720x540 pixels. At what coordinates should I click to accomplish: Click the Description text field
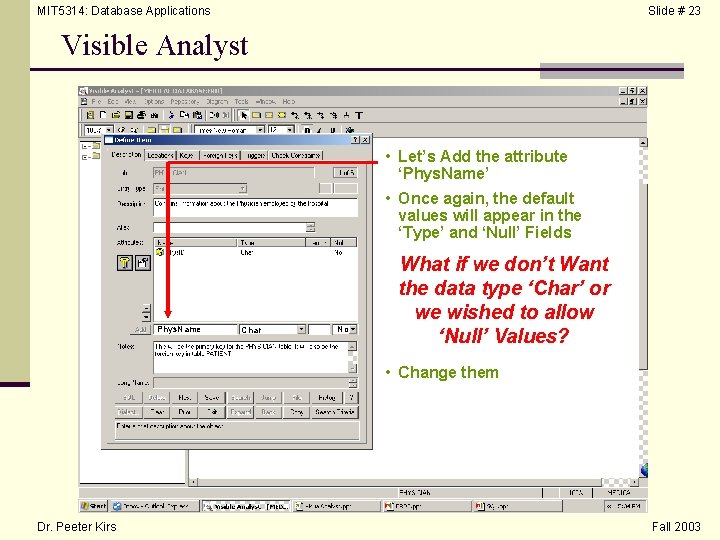[x=255, y=208]
